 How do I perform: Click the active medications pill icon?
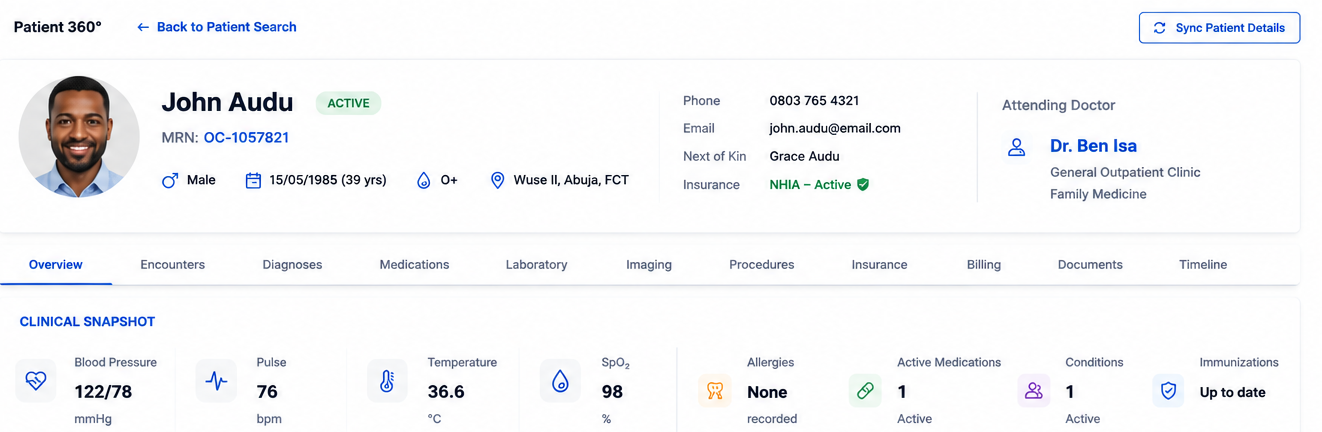[865, 391]
